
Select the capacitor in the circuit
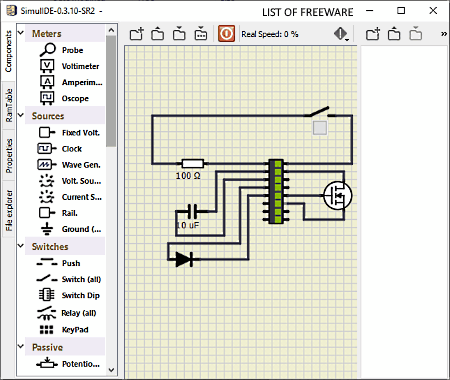[192, 211]
